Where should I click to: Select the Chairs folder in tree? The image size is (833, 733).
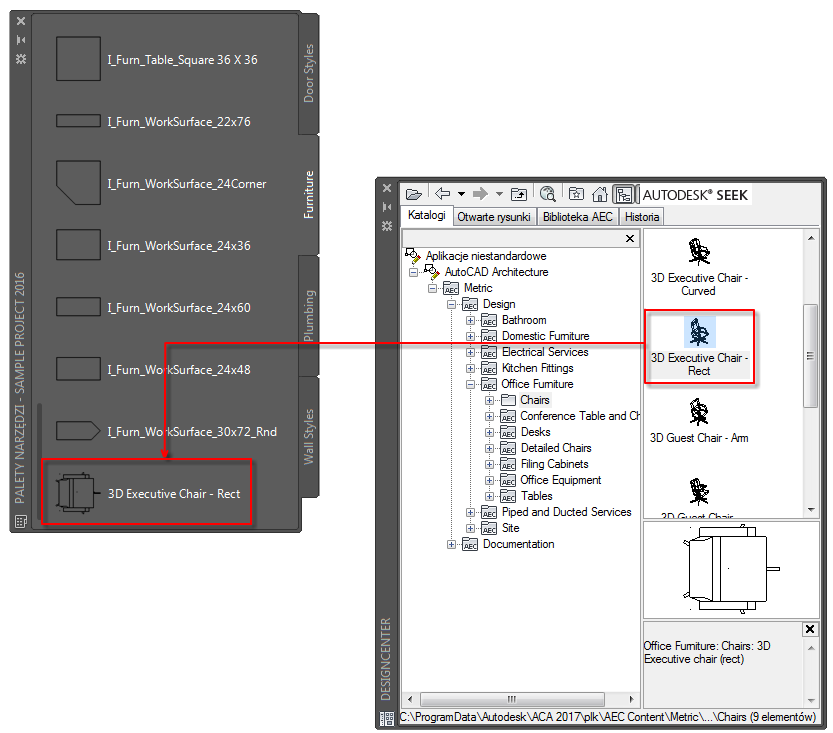click(x=534, y=400)
